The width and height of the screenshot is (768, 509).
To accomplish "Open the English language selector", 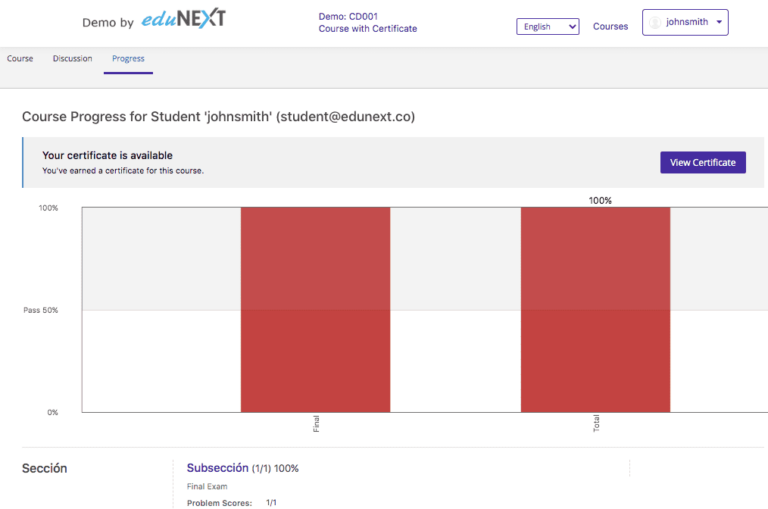I will tap(547, 27).
